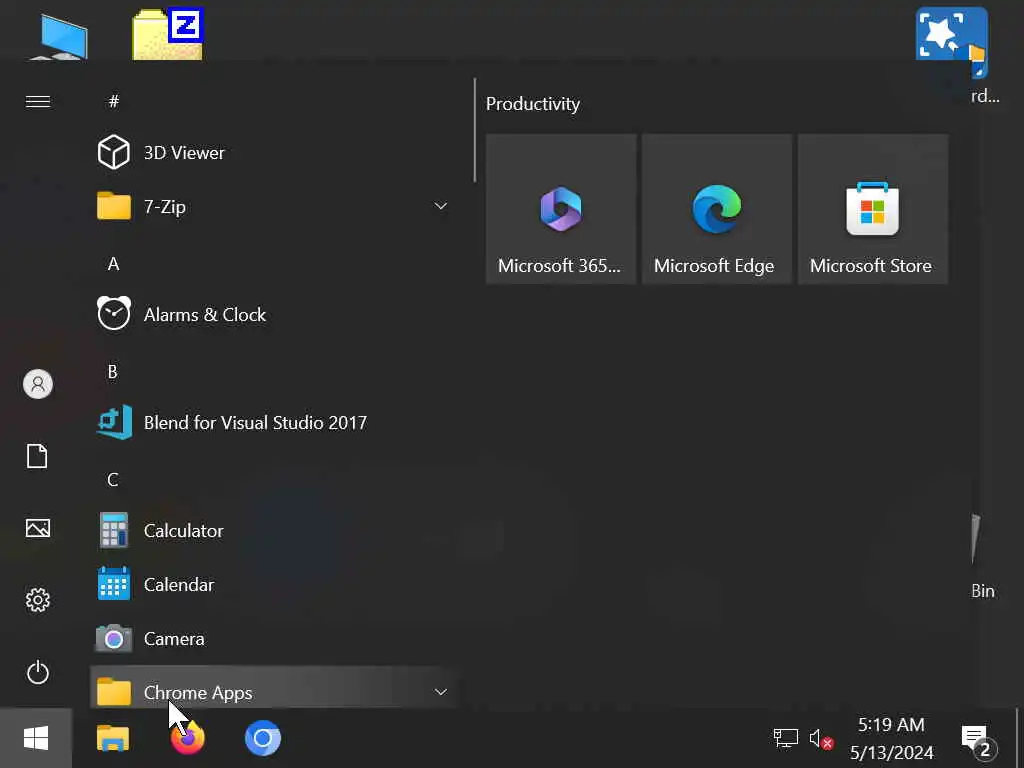
Task: Open network status tray icon
Action: 786,739
